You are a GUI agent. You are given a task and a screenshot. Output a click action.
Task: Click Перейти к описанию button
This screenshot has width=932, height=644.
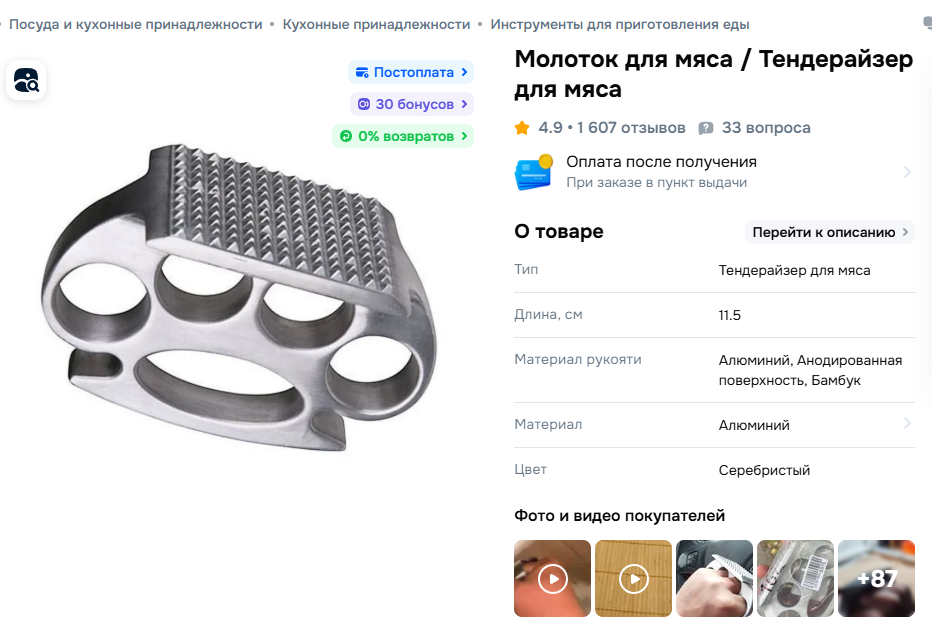[830, 232]
